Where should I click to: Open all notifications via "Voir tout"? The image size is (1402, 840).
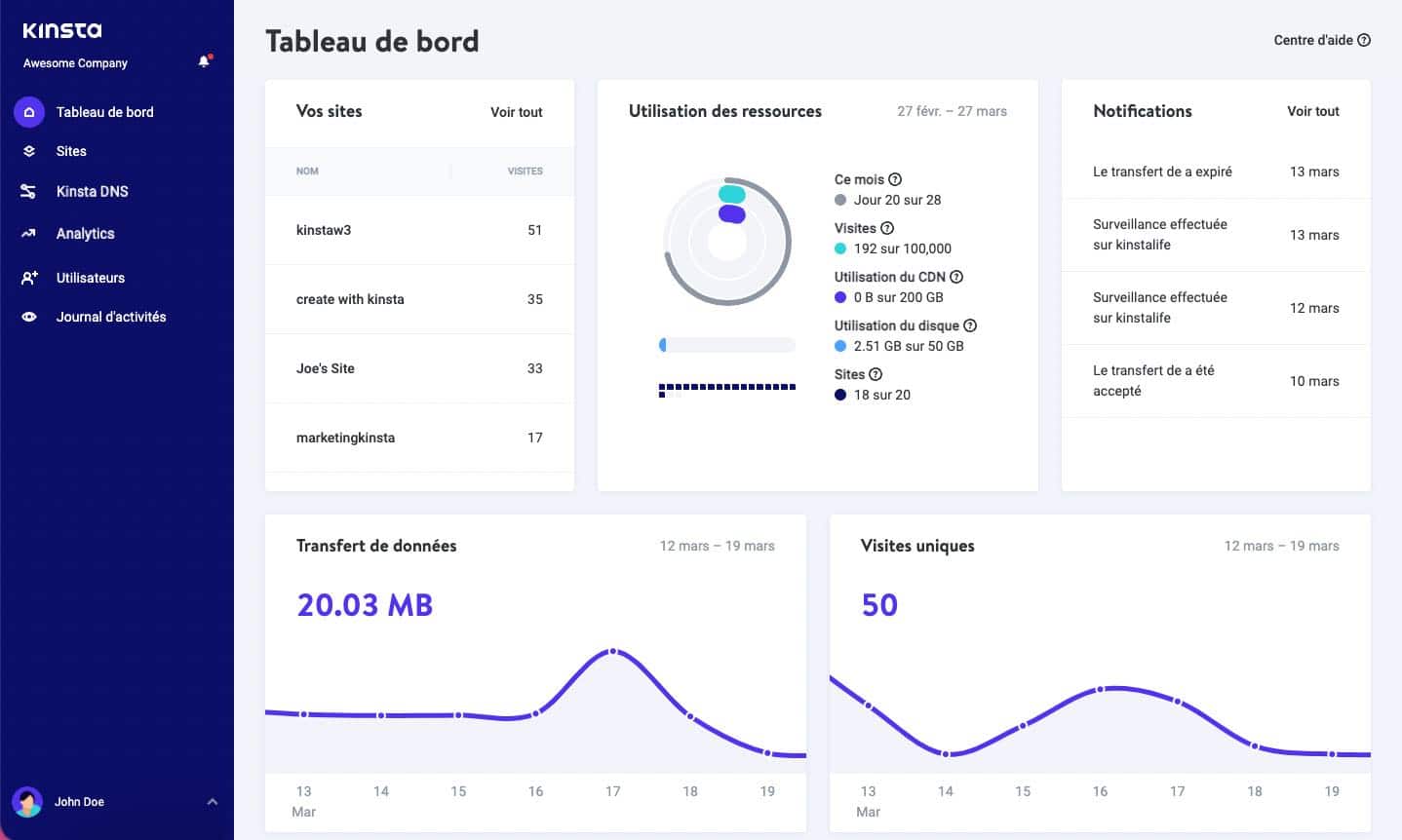tap(1313, 111)
